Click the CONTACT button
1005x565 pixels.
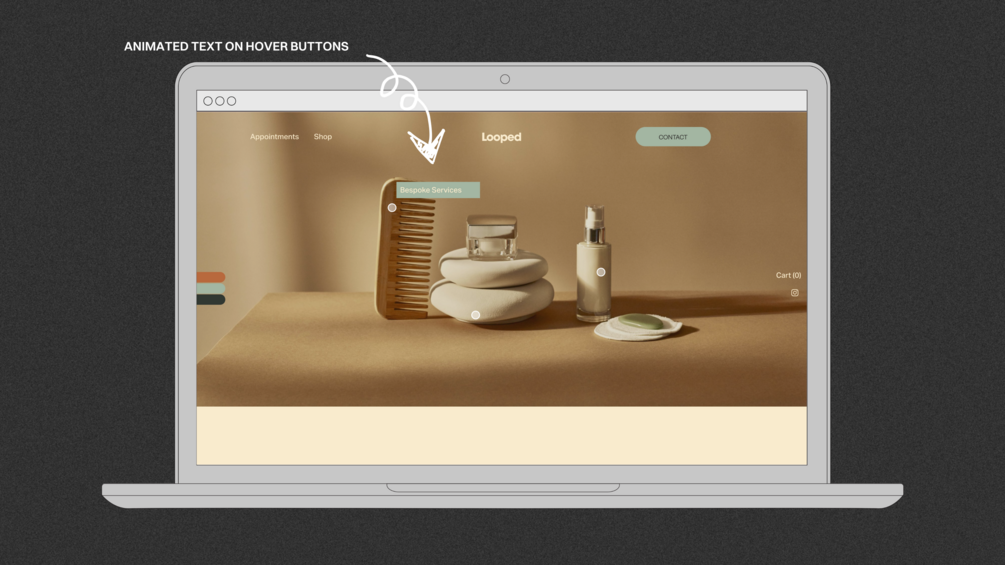pyautogui.click(x=673, y=137)
